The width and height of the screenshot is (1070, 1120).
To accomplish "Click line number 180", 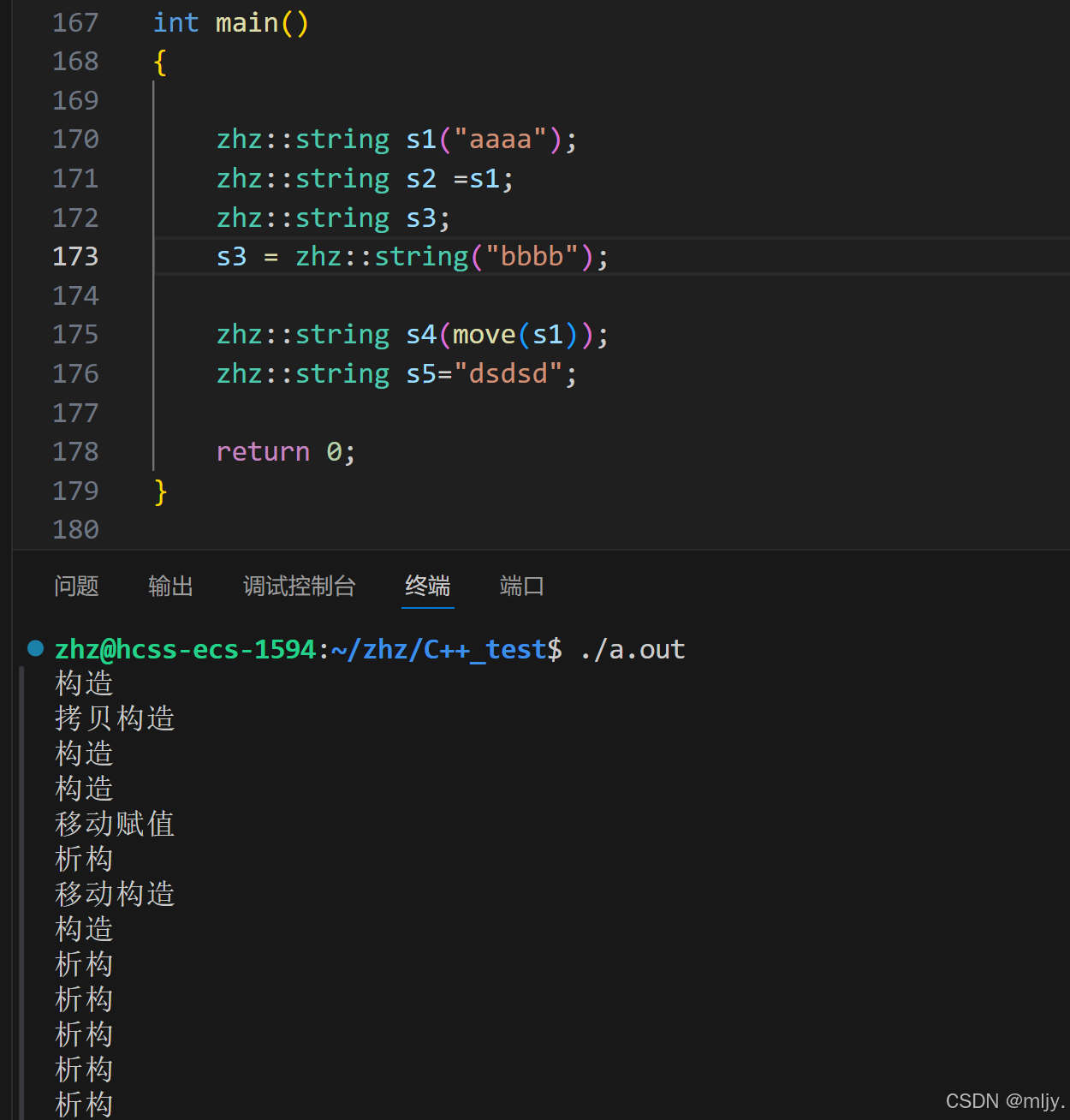I will point(75,529).
